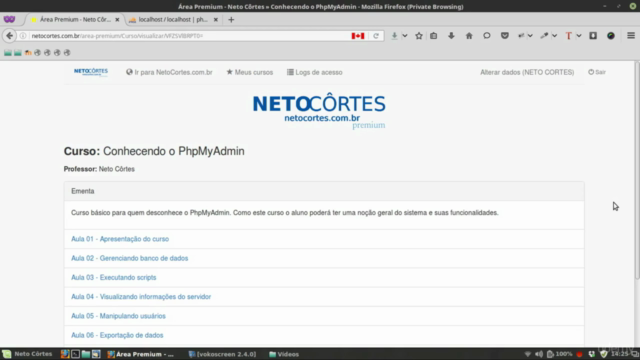Switch to vokoscreen 2.4.0 taskbar window
Screen dimensions: 640x360
coord(222,354)
